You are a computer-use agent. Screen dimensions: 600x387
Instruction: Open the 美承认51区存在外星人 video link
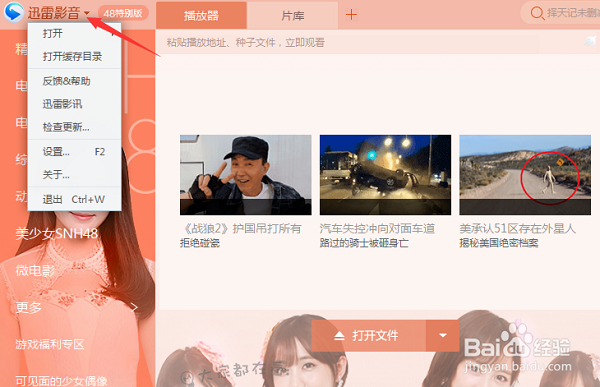[x=517, y=229]
